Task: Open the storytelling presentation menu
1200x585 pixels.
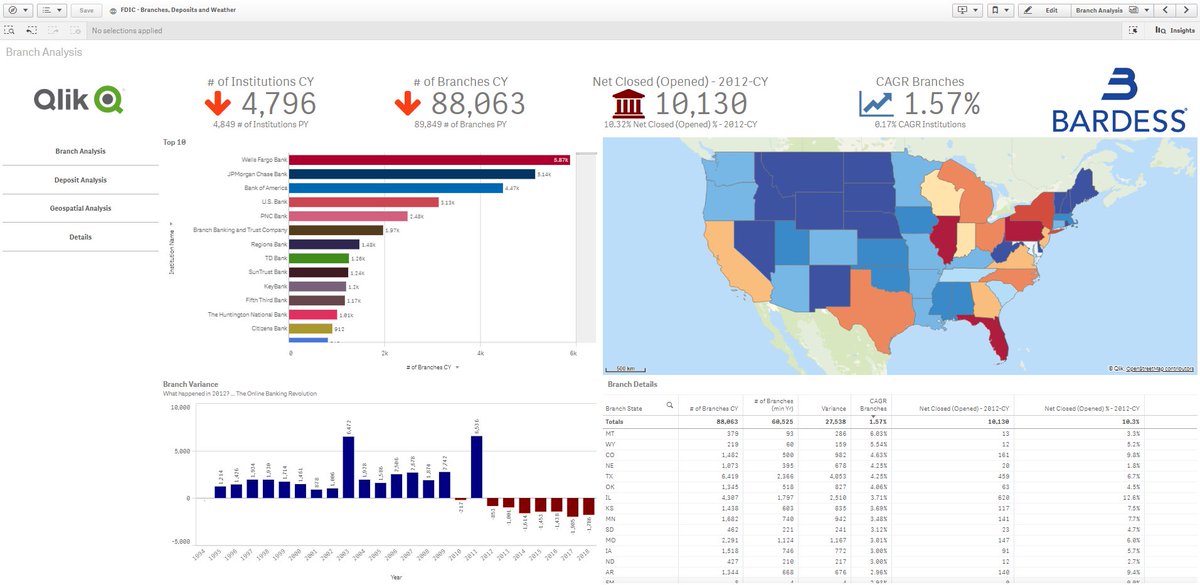Action: [967, 9]
